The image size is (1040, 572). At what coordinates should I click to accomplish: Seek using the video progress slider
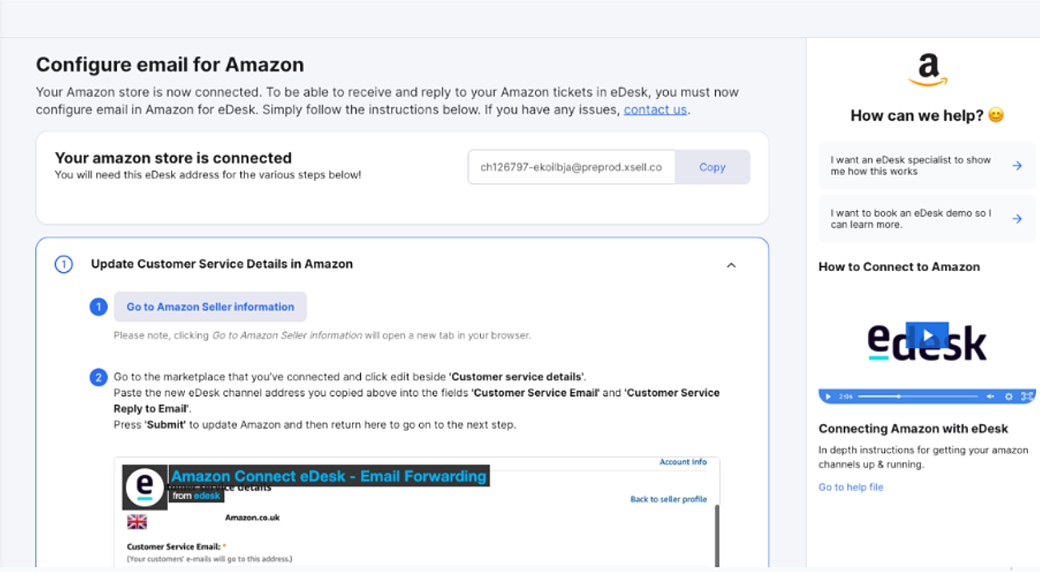917,396
